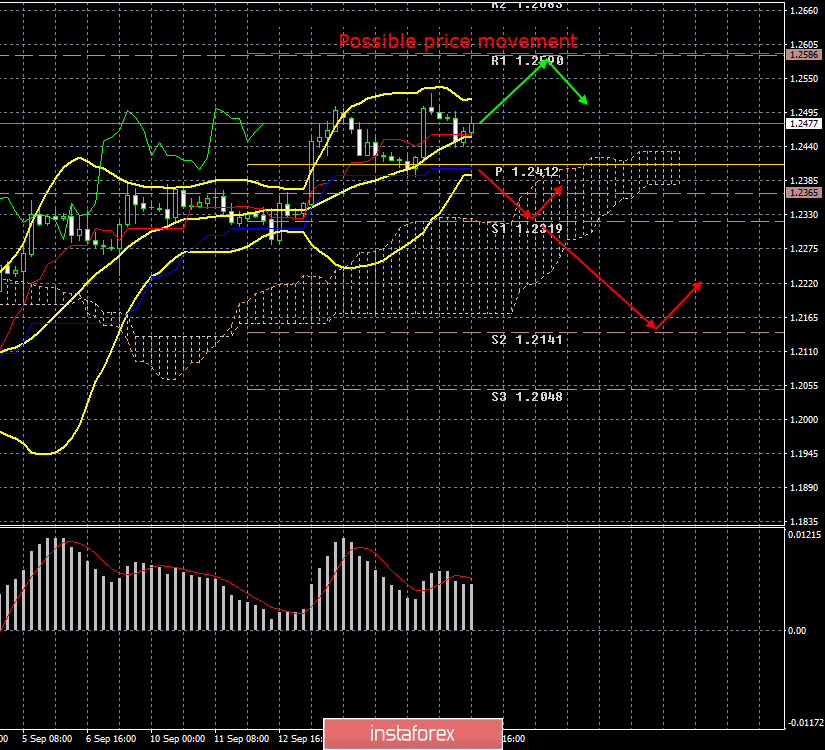
Task: Click the R1 1.2590 resistance label
Action: coord(528,61)
